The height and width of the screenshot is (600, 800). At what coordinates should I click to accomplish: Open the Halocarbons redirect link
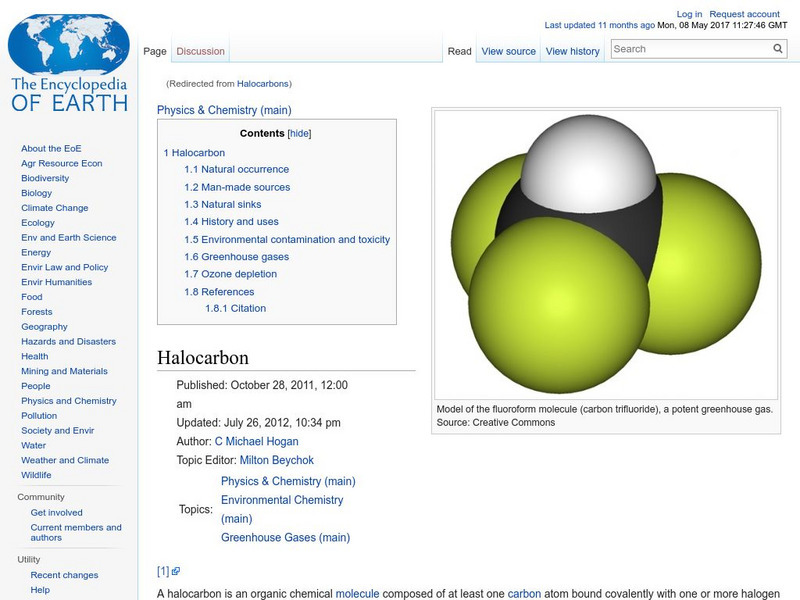click(x=256, y=84)
